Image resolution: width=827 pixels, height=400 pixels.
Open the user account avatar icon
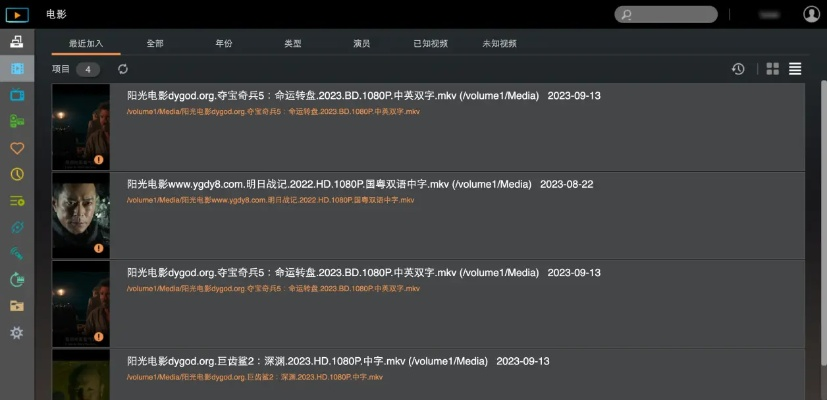pyautogui.click(x=811, y=14)
